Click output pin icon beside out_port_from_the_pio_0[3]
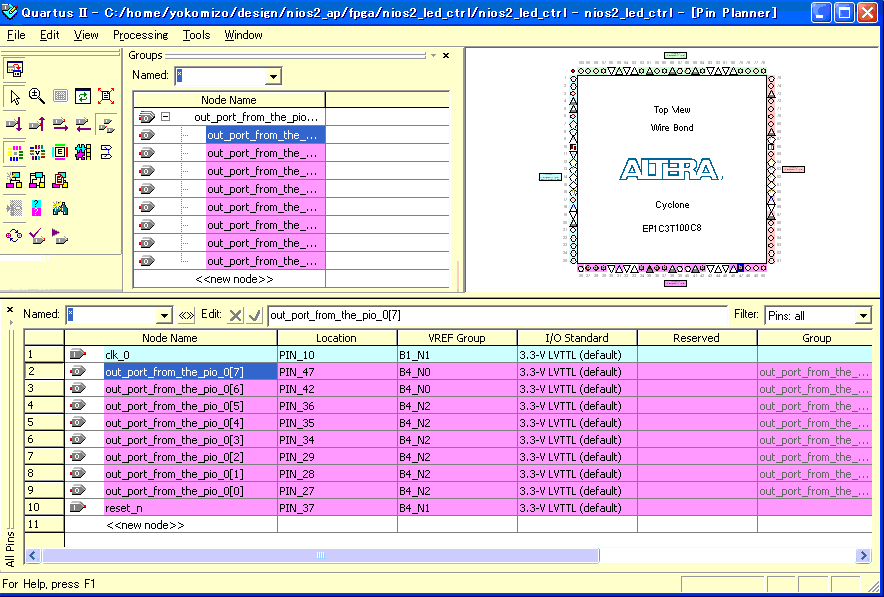This screenshot has width=884, height=597. point(78,439)
